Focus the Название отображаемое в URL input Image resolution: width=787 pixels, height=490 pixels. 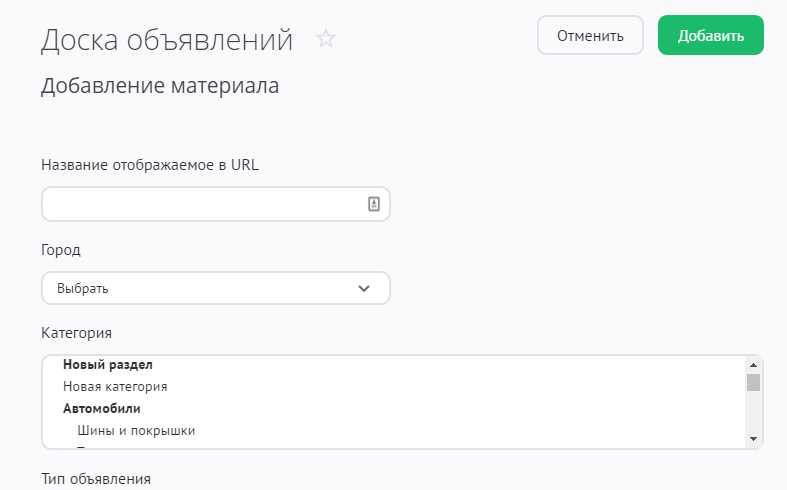[x=200, y=204]
